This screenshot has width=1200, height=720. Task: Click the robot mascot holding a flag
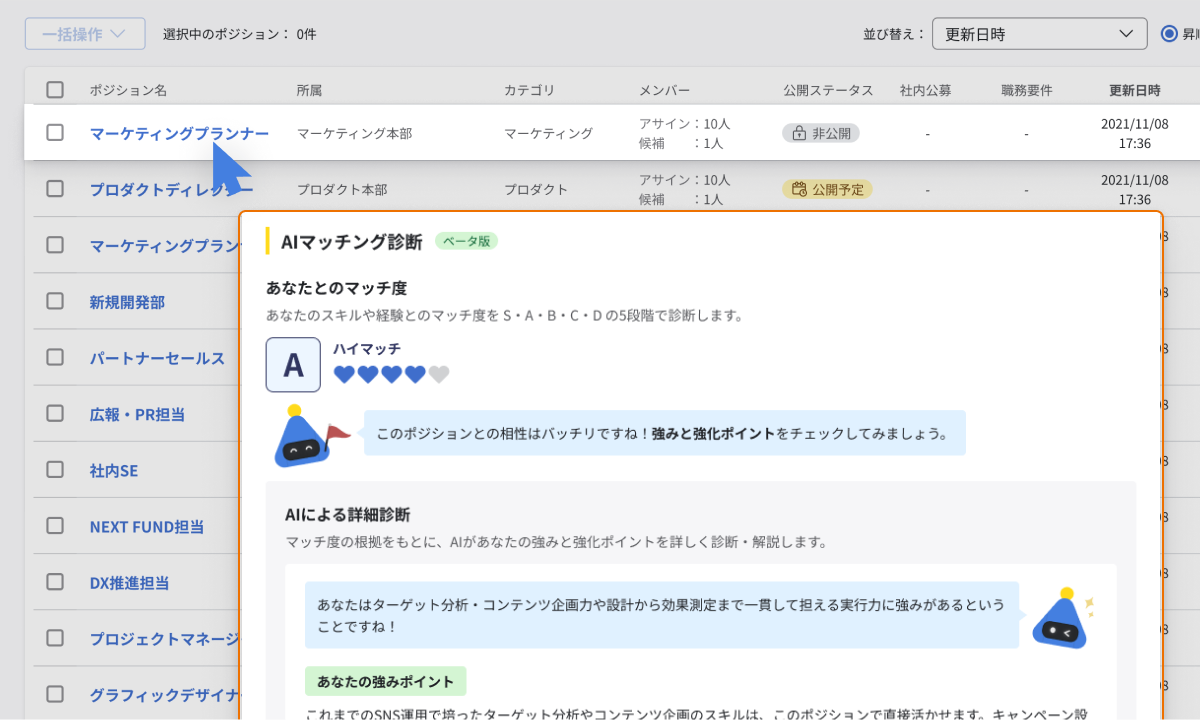pos(311,436)
